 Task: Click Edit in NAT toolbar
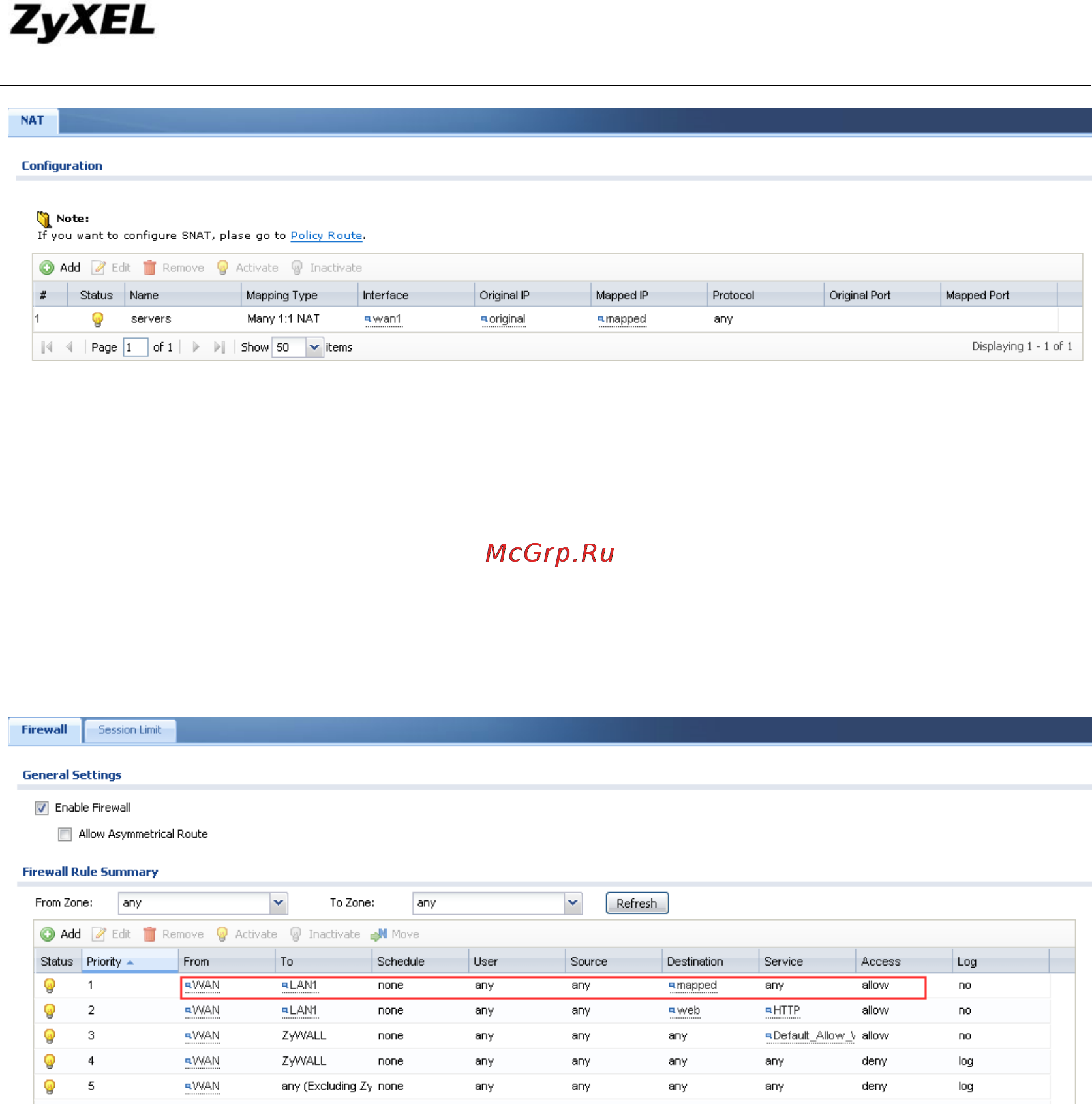click(x=112, y=268)
